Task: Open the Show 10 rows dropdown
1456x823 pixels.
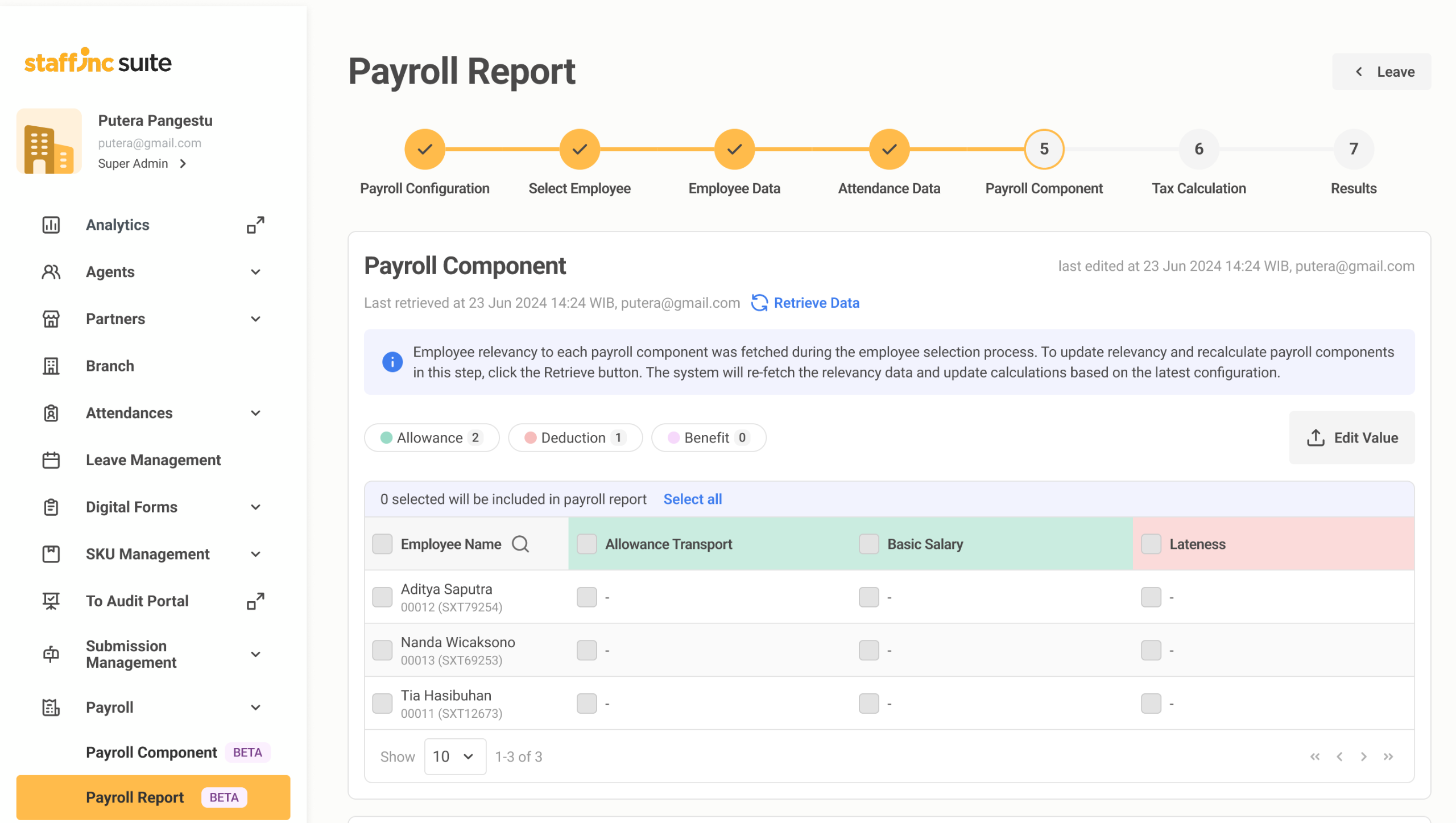Action: pyautogui.click(x=454, y=756)
